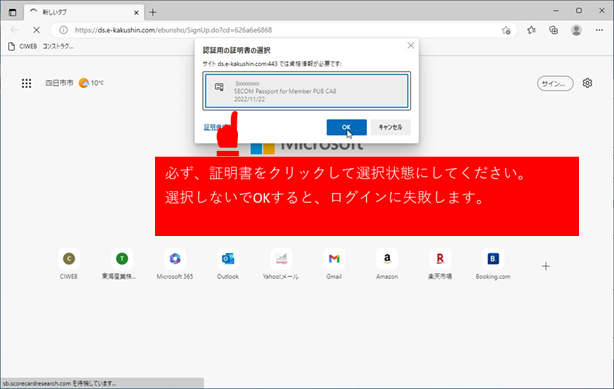Open the CIWEB bookmark in favorites bar

pos(22,46)
